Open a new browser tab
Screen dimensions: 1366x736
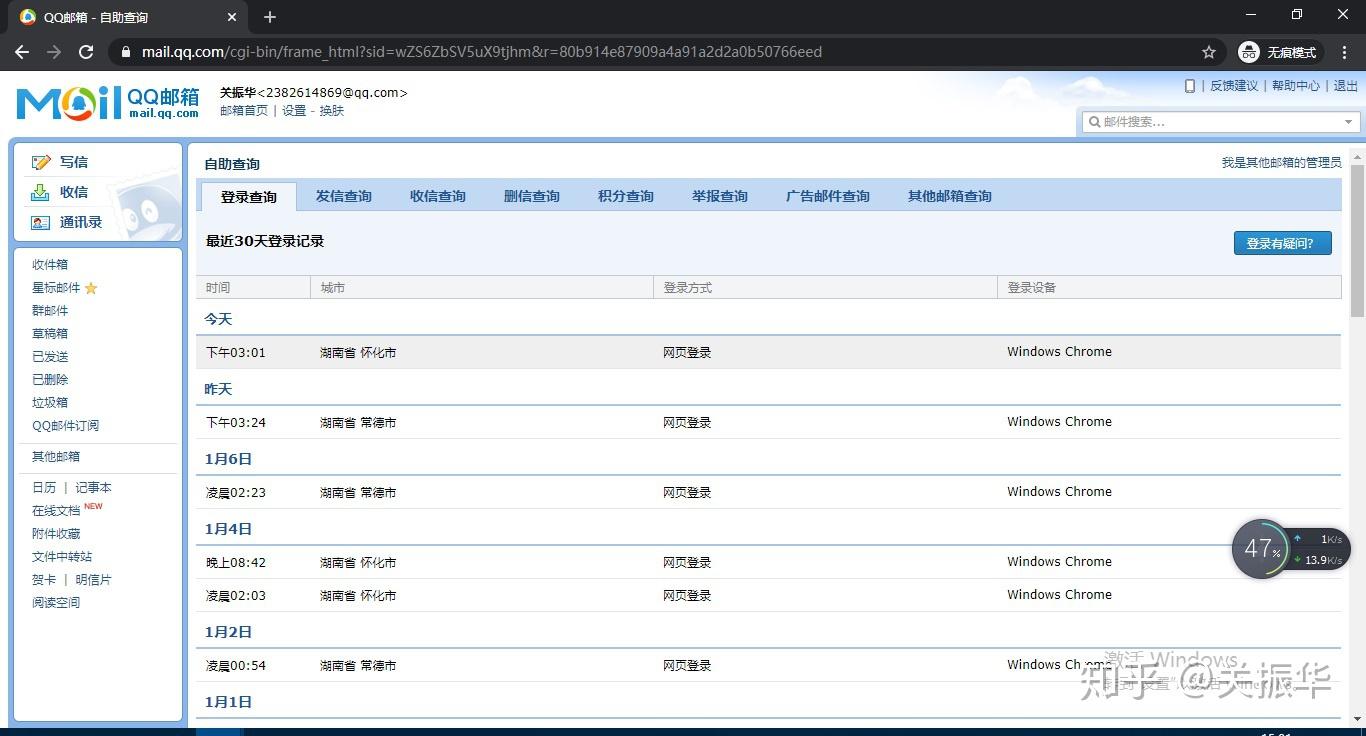270,17
